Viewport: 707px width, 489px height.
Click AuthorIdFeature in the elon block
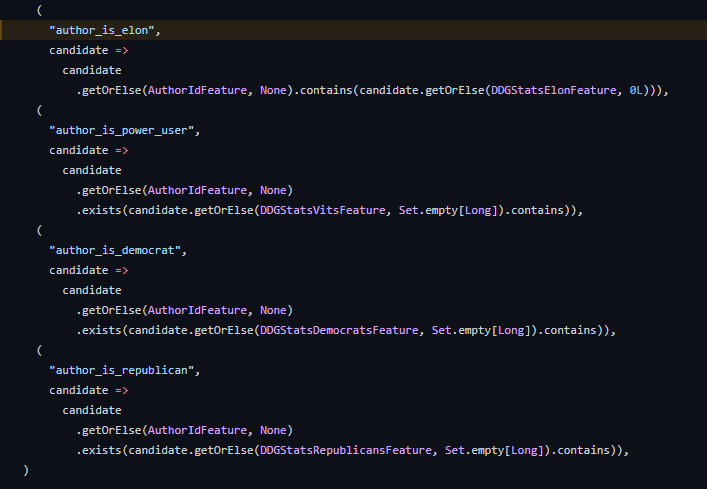pyautogui.click(x=197, y=90)
